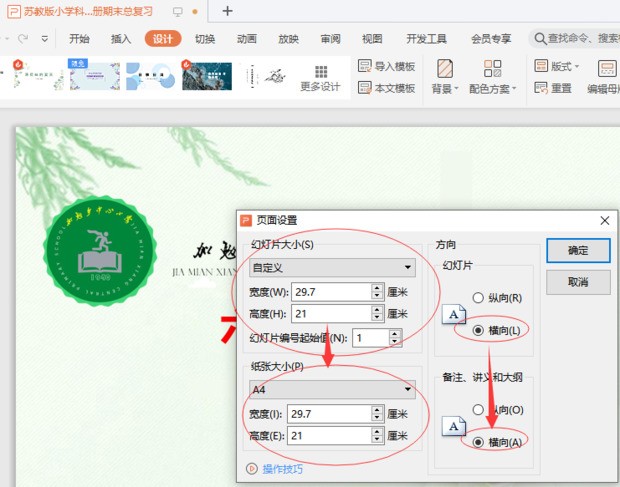Click the slide 宽度(W) input field
The width and height of the screenshot is (620, 487).
click(330, 292)
